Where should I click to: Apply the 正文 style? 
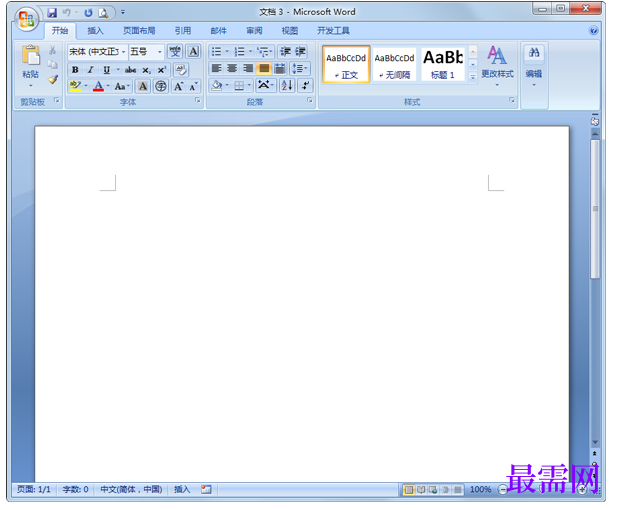click(x=346, y=64)
